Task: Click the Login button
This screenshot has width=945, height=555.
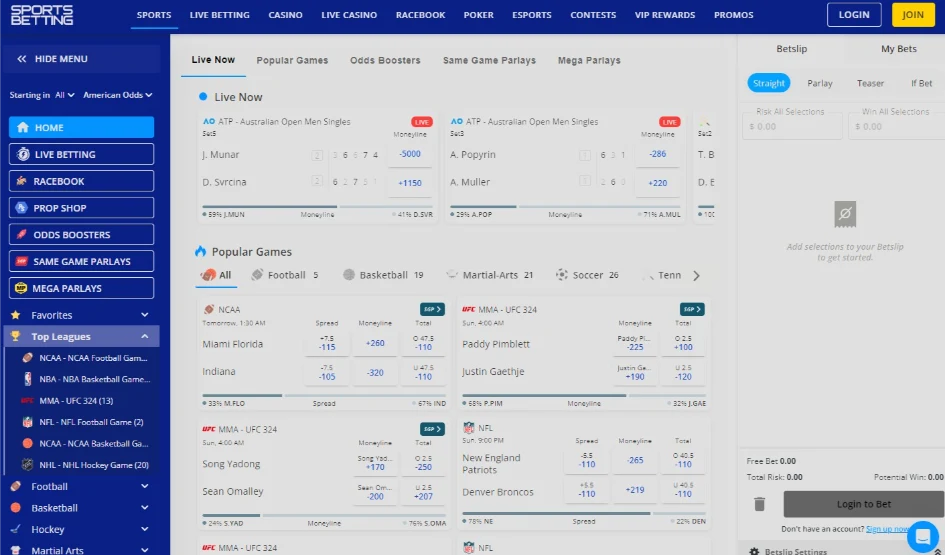Action: (854, 15)
